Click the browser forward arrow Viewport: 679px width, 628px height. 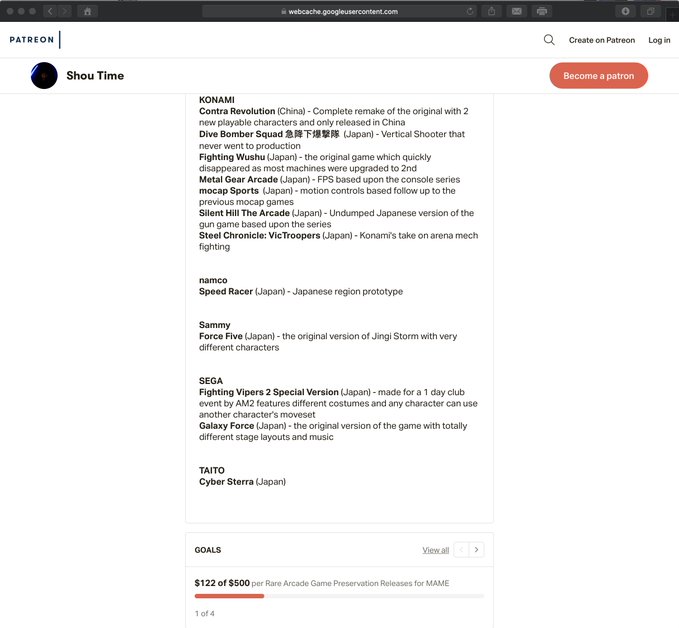click(65, 11)
